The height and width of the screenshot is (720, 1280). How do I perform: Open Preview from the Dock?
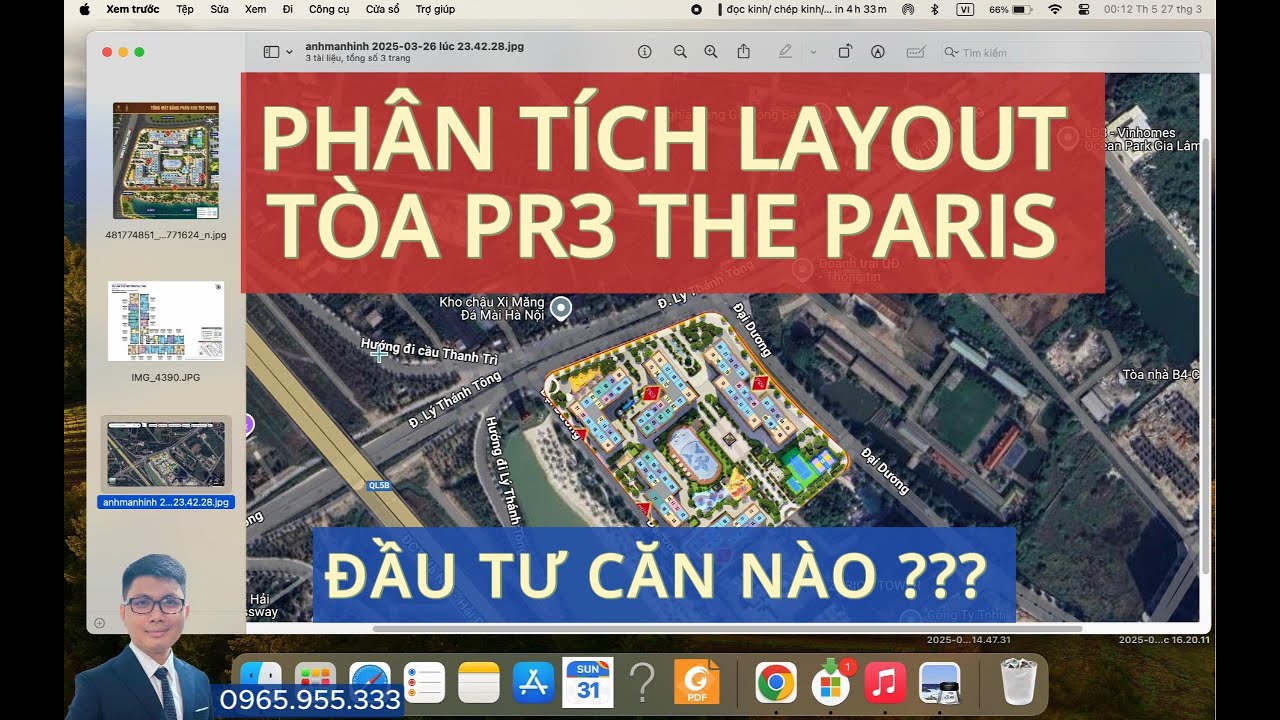click(940, 683)
